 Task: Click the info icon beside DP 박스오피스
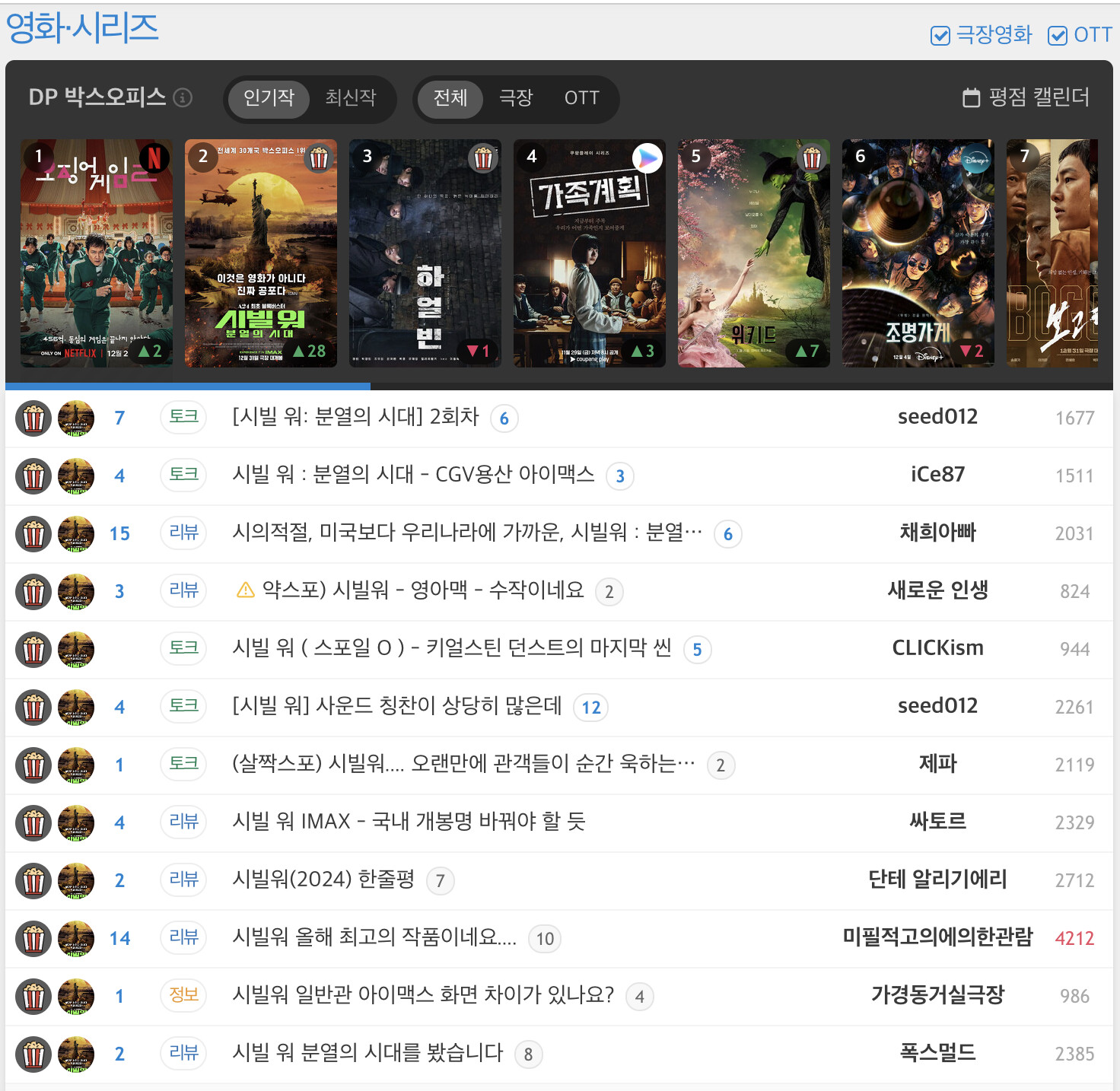point(183,97)
